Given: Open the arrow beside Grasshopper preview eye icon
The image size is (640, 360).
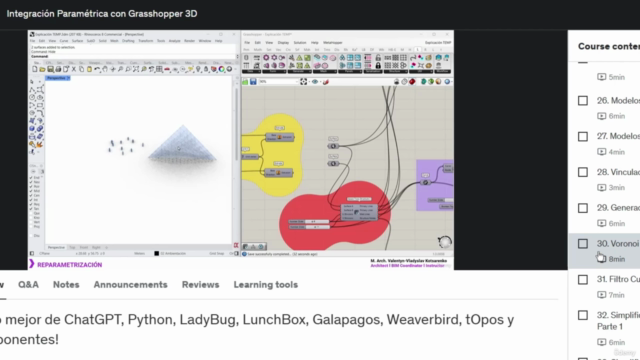Looking at the screenshot, I should pyautogui.click(x=321, y=82).
